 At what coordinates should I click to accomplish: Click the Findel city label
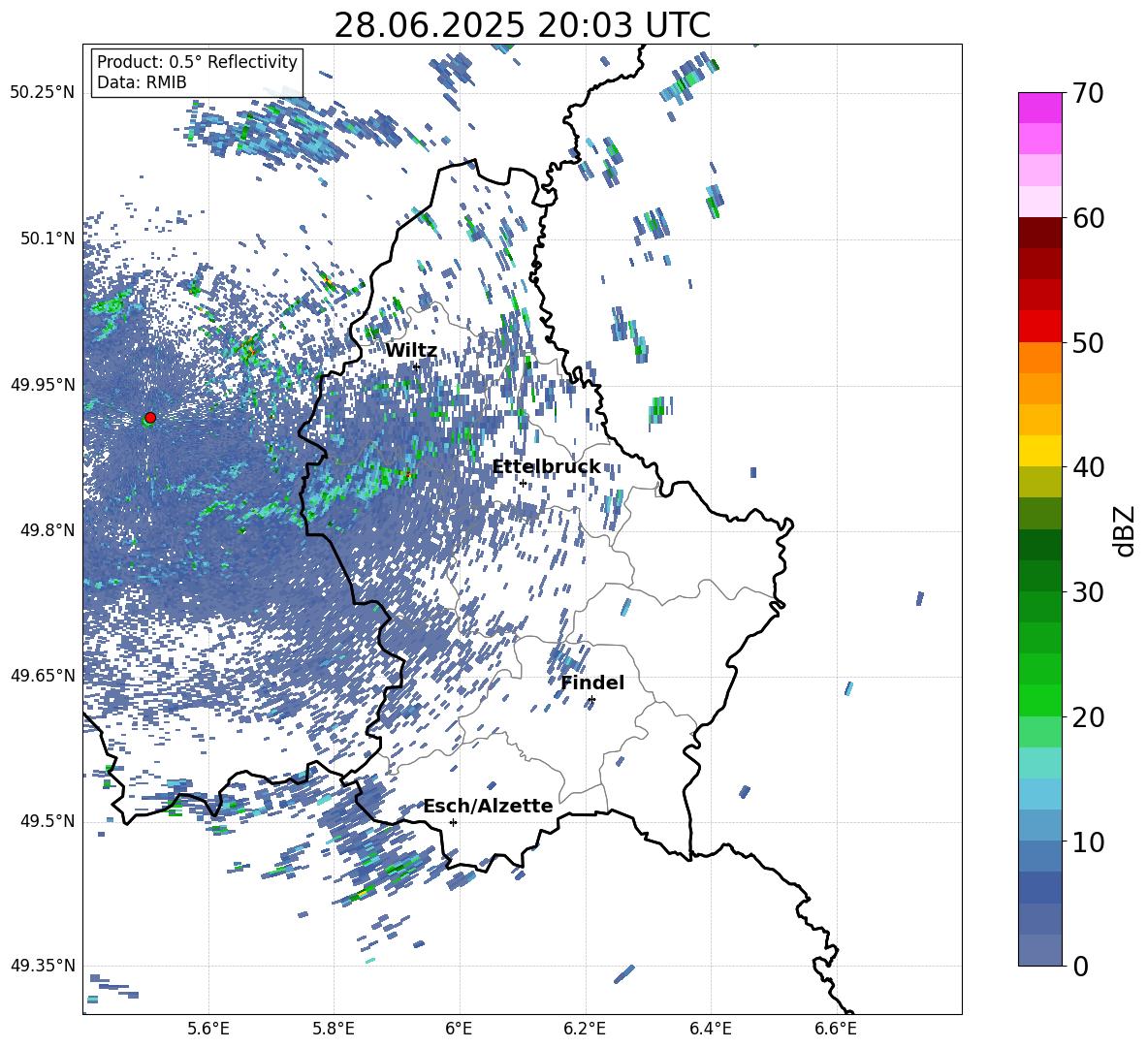pos(592,683)
